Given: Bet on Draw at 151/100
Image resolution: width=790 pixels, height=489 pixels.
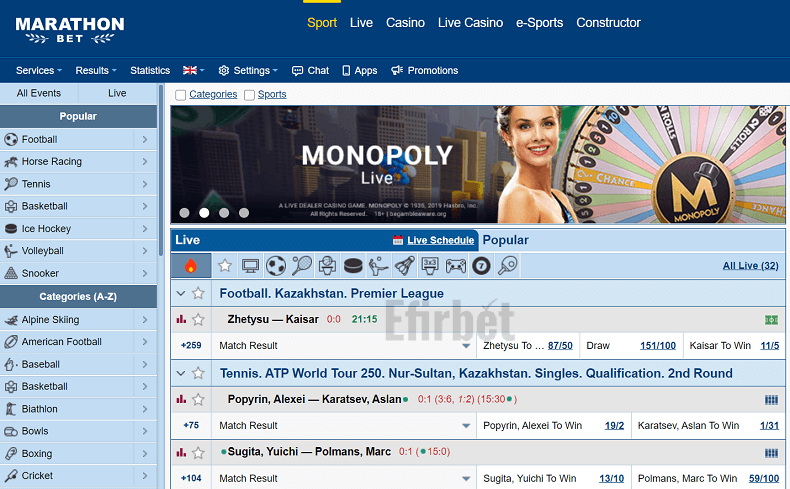Looking at the screenshot, I should (x=657, y=345).
